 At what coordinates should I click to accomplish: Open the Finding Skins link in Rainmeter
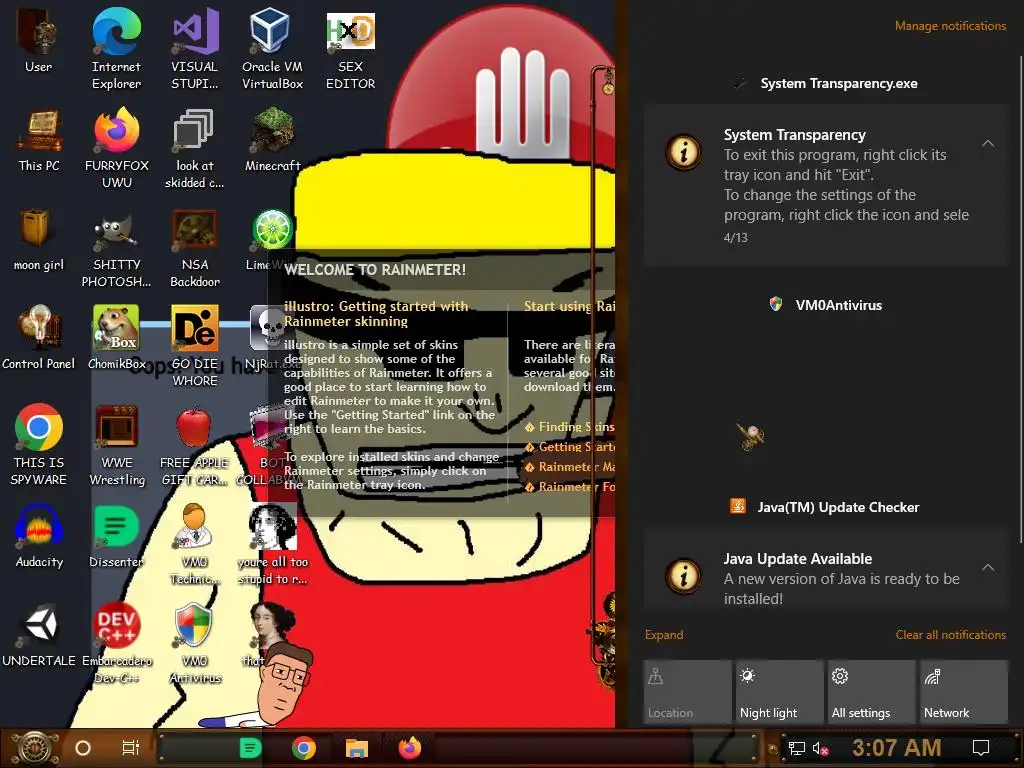(569, 426)
